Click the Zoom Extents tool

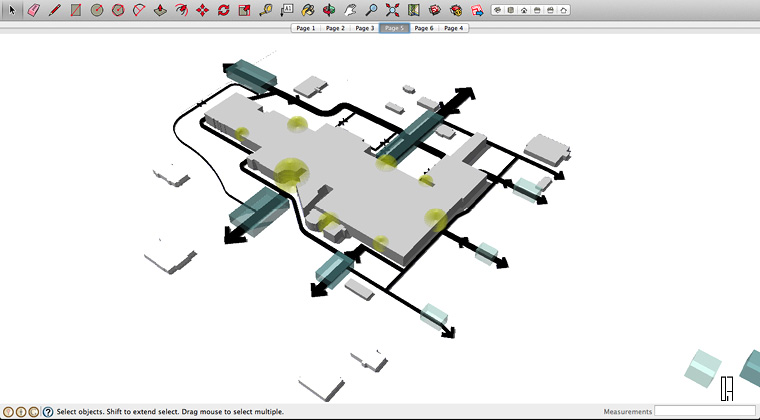click(392, 10)
